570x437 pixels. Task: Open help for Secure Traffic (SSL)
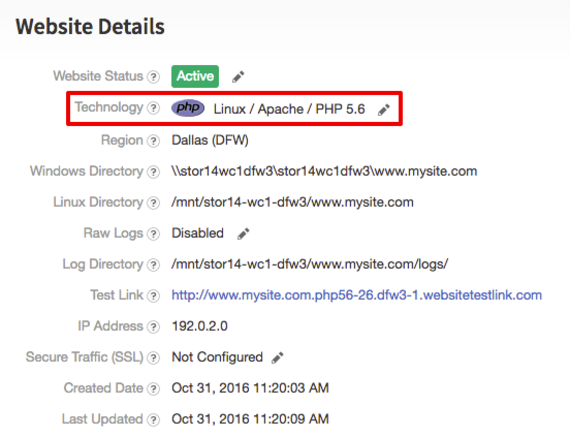153,358
